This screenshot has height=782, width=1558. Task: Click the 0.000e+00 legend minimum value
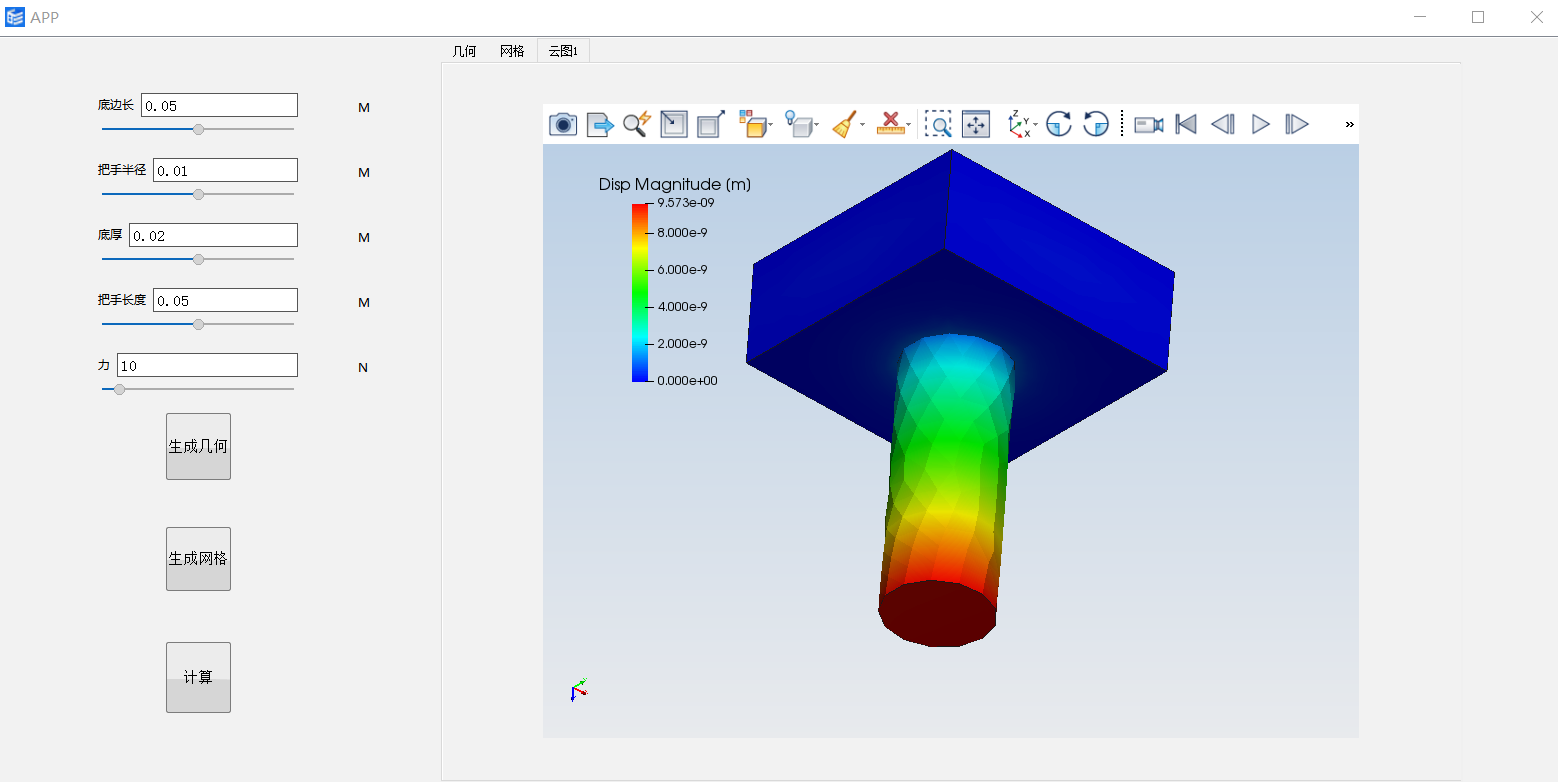[687, 380]
